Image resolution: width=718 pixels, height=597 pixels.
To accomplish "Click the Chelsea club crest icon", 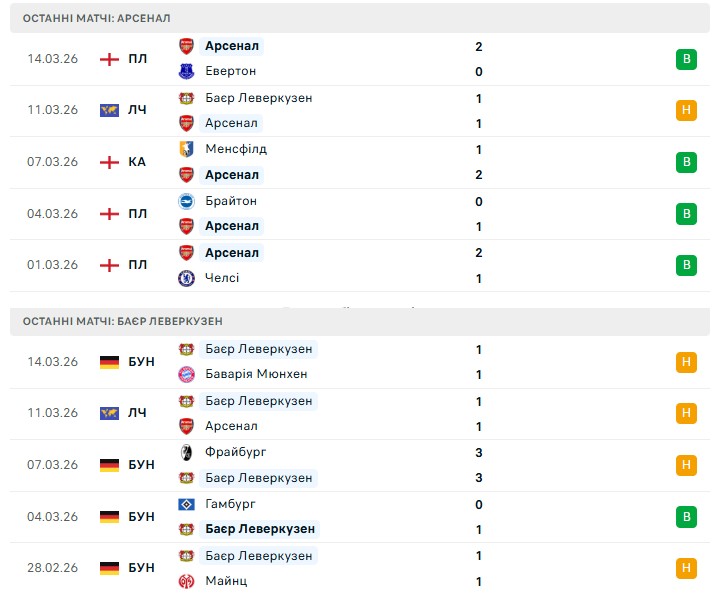I will (186, 278).
